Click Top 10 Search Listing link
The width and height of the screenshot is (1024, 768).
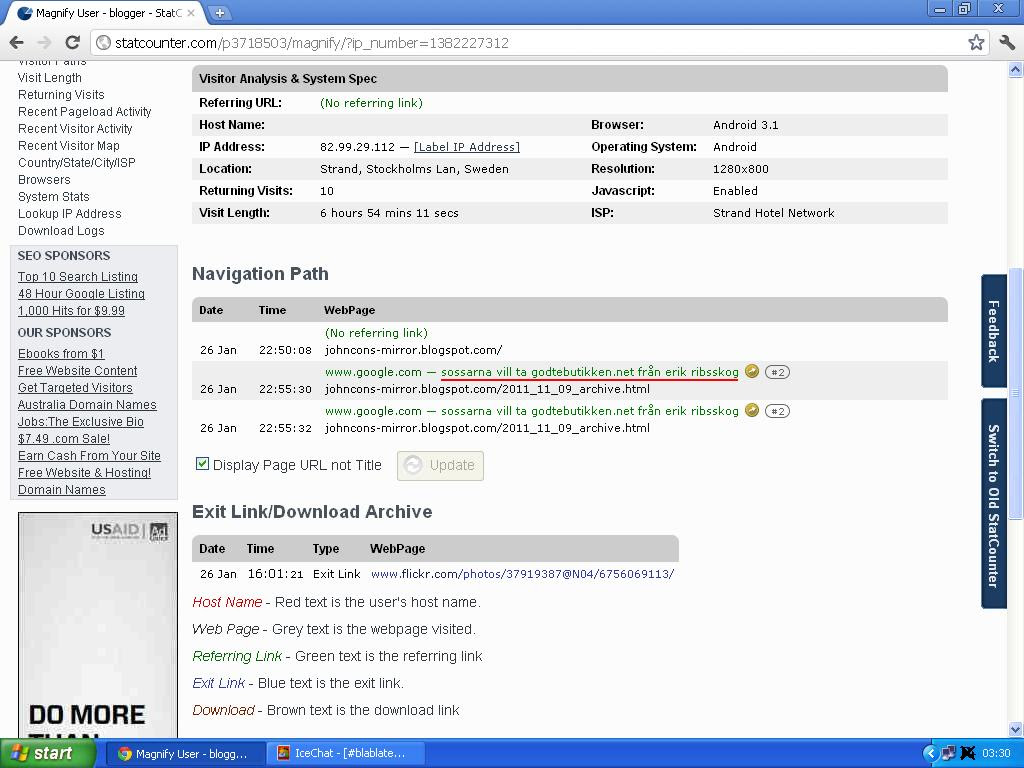(78, 276)
